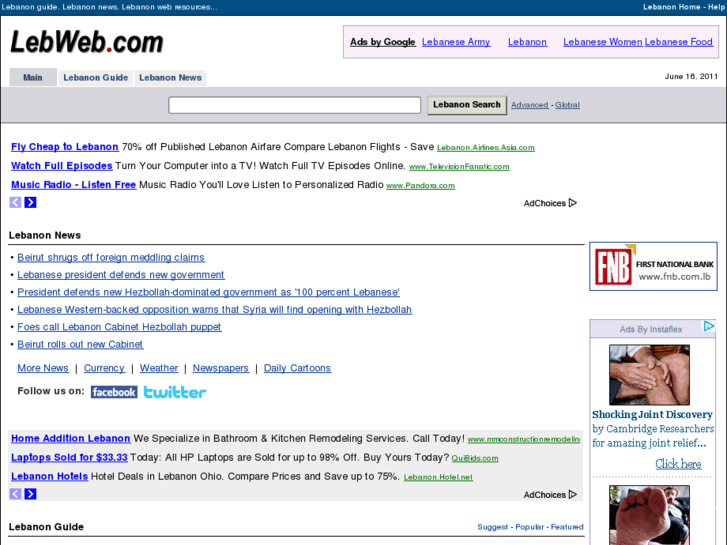Open Shocking Joint Discovery ad headline

(652, 414)
